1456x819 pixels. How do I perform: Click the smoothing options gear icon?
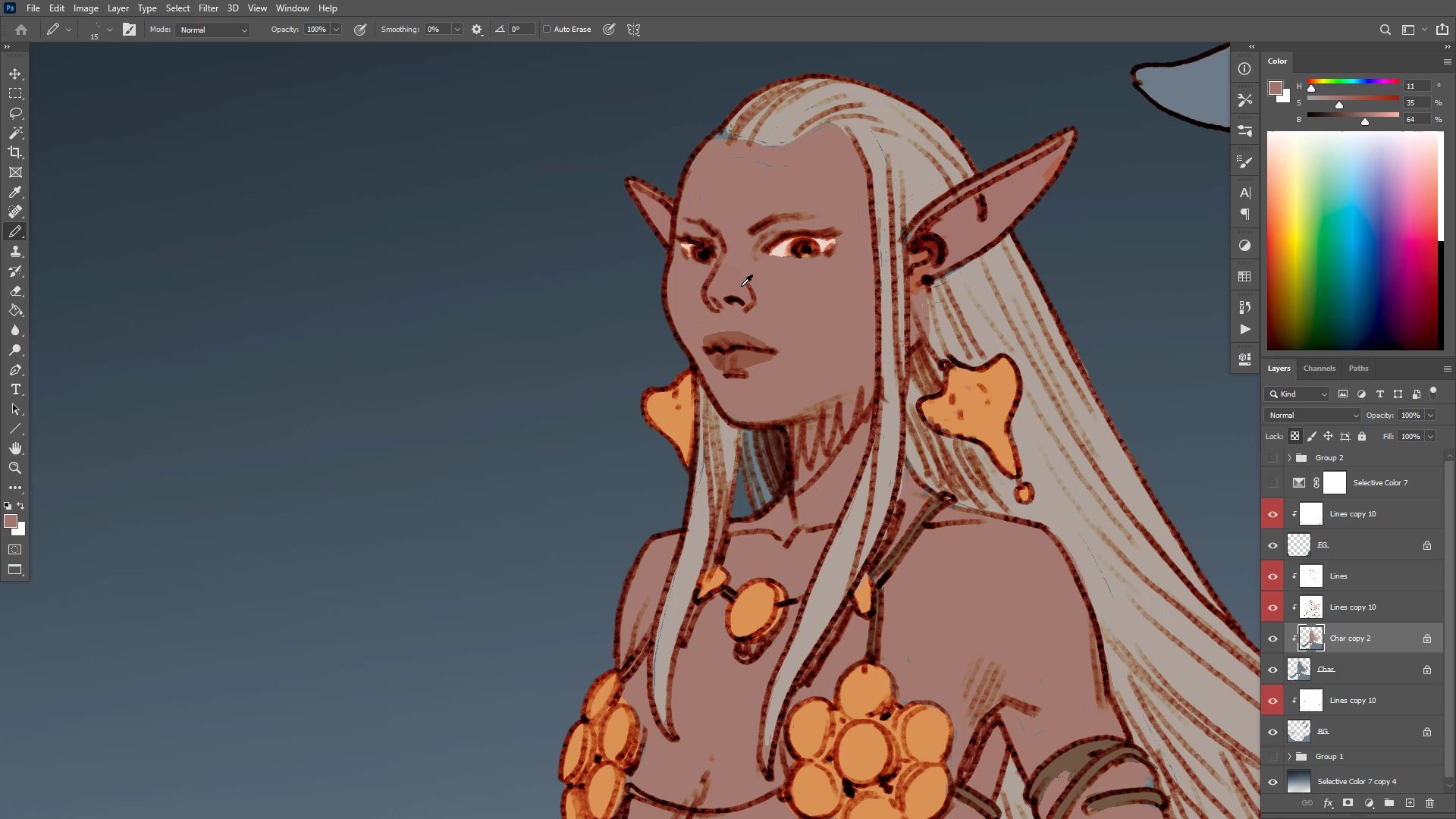coord(477,30)
